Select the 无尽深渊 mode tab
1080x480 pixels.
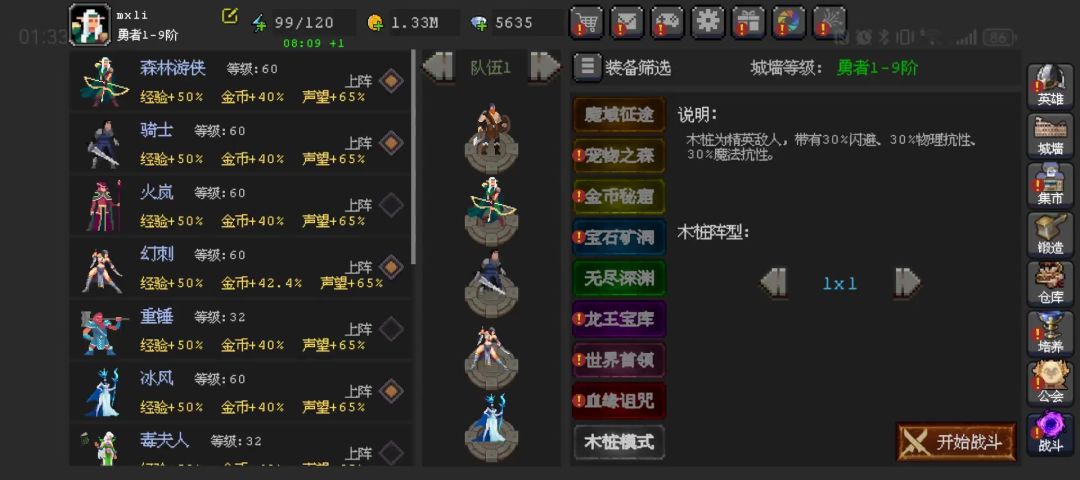pos(619,278)
